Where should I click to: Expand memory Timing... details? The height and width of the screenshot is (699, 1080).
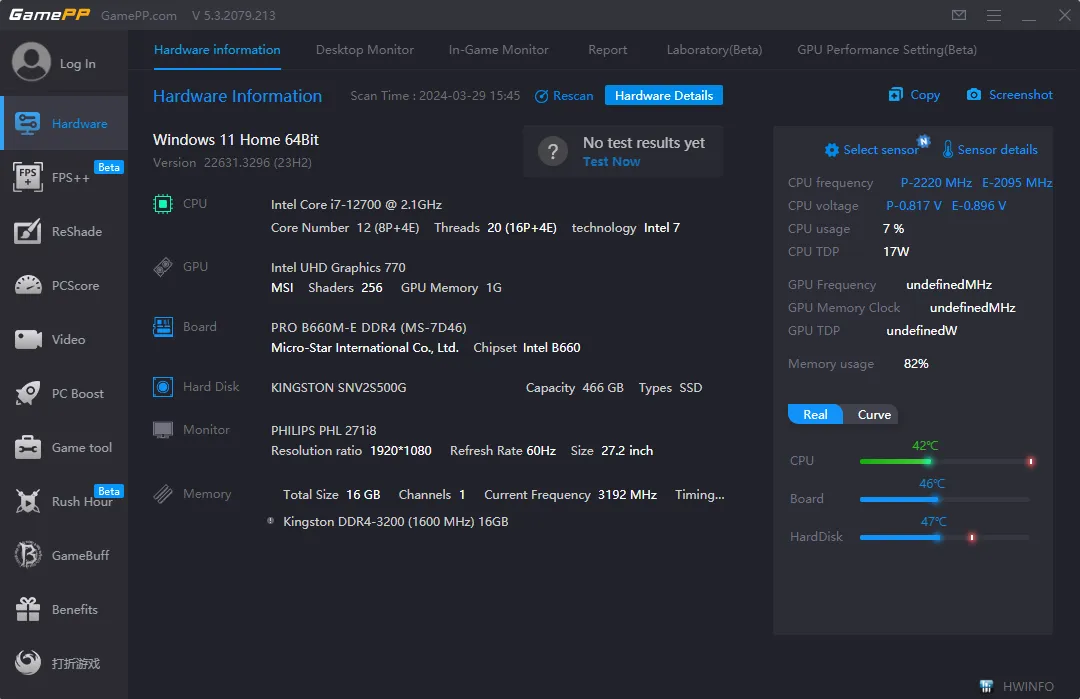[x=699, y=494]
